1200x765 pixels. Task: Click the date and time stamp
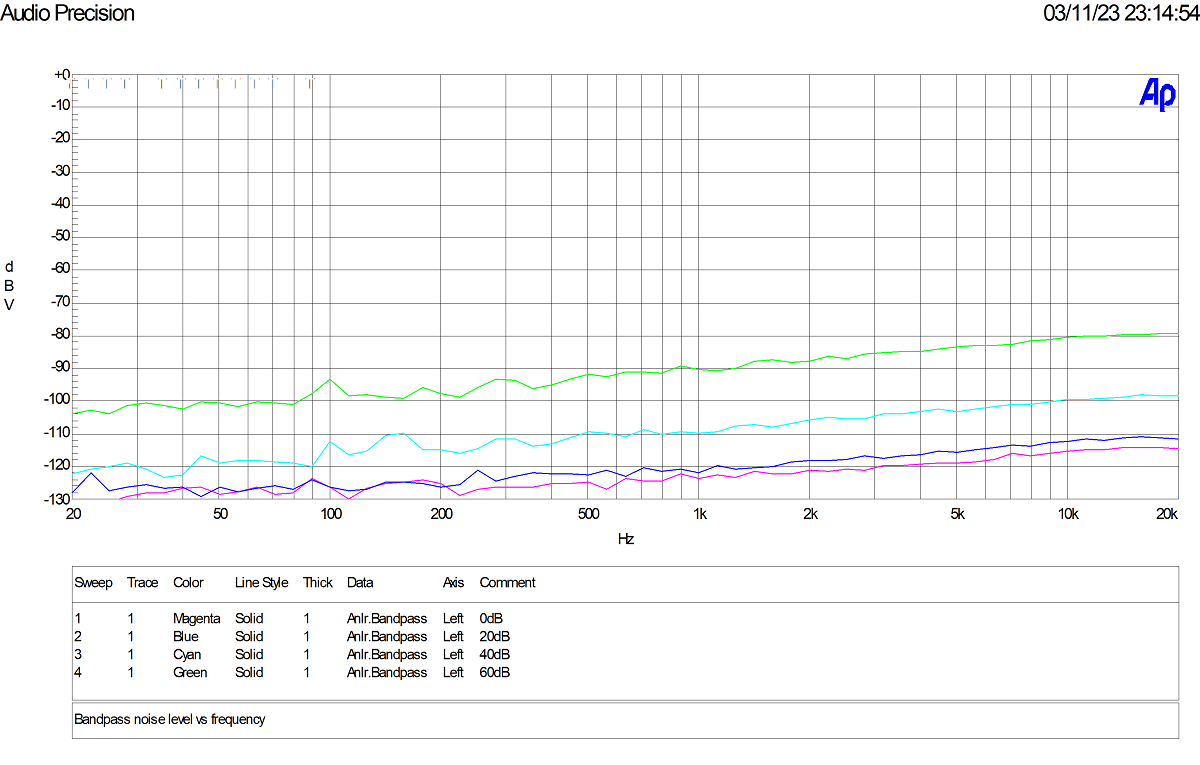(1121, 13)
